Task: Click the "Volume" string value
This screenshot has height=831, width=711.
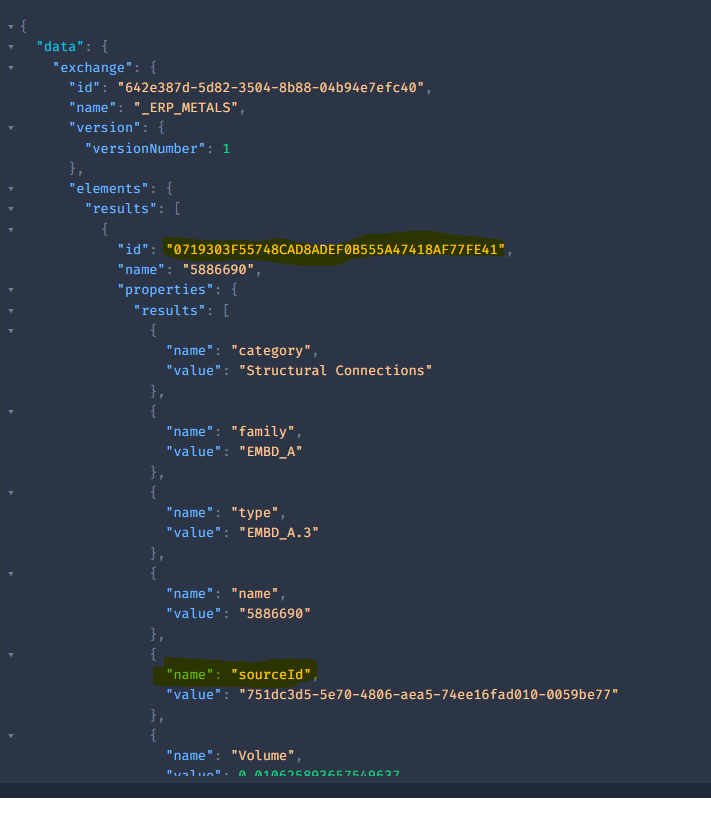Action: pos(263,755)
